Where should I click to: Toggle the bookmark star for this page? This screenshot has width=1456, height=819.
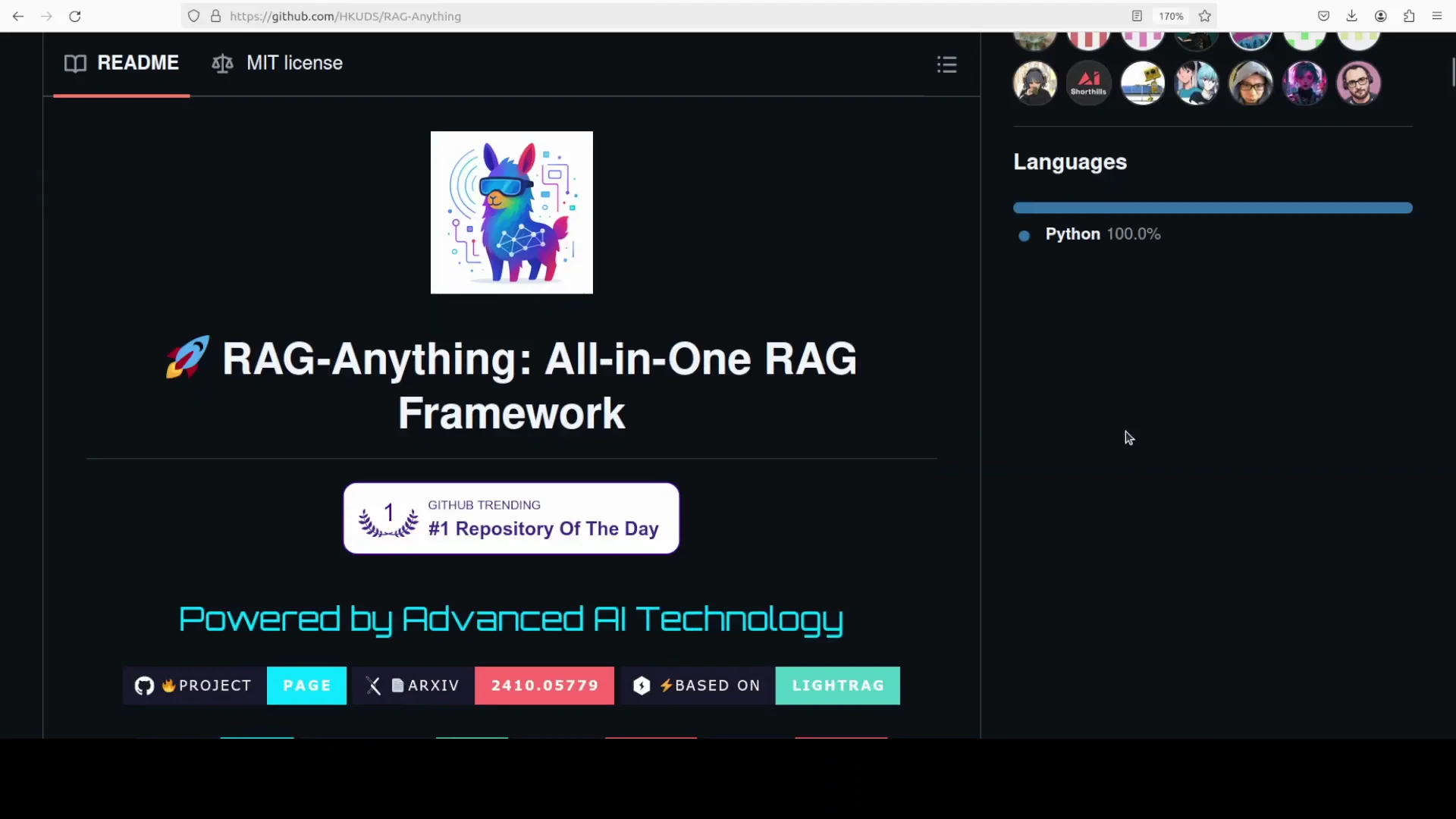click(1205, 16)
